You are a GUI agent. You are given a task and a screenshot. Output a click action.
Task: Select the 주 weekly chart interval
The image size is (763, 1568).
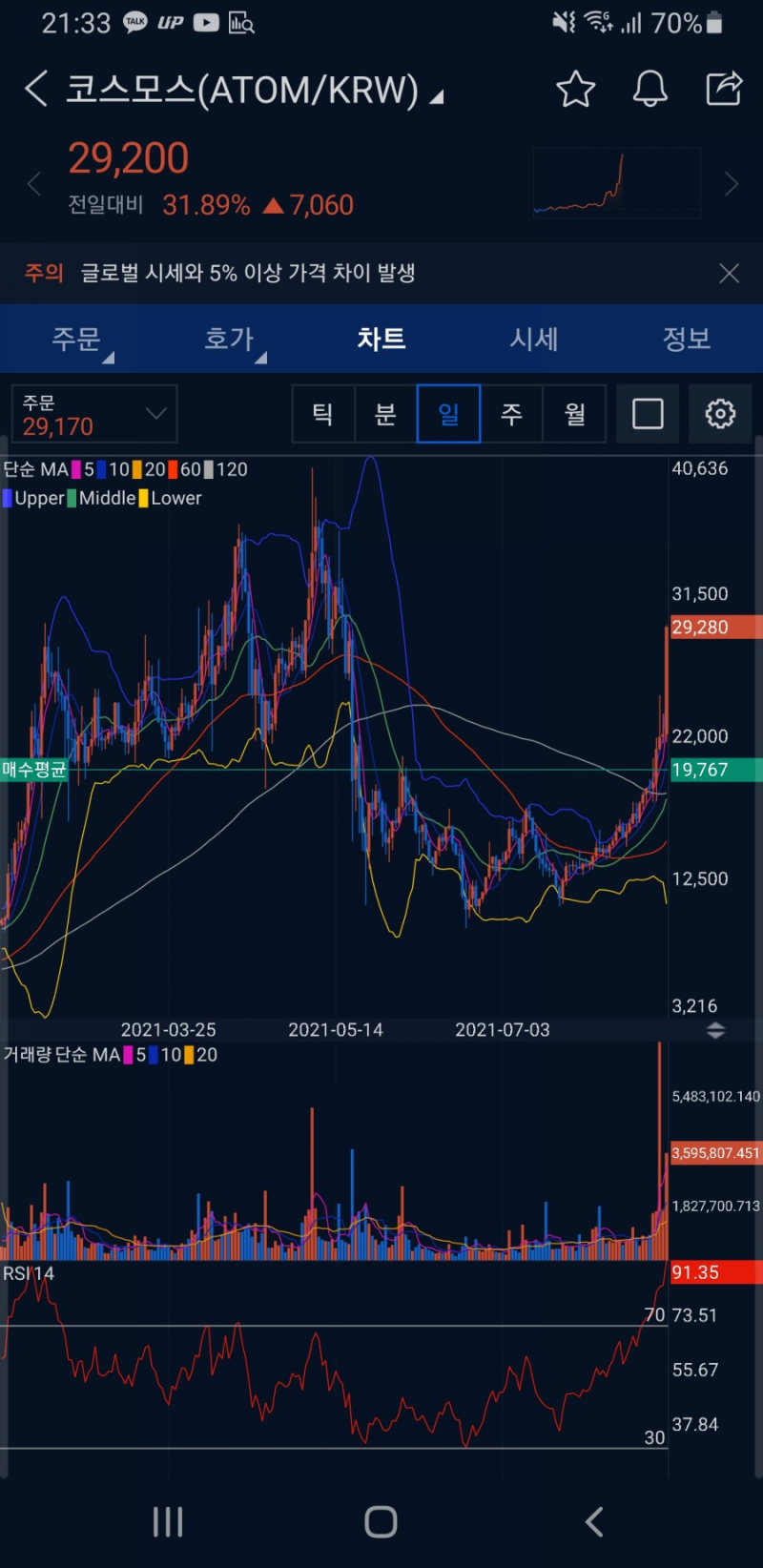(x=511, y=414)
